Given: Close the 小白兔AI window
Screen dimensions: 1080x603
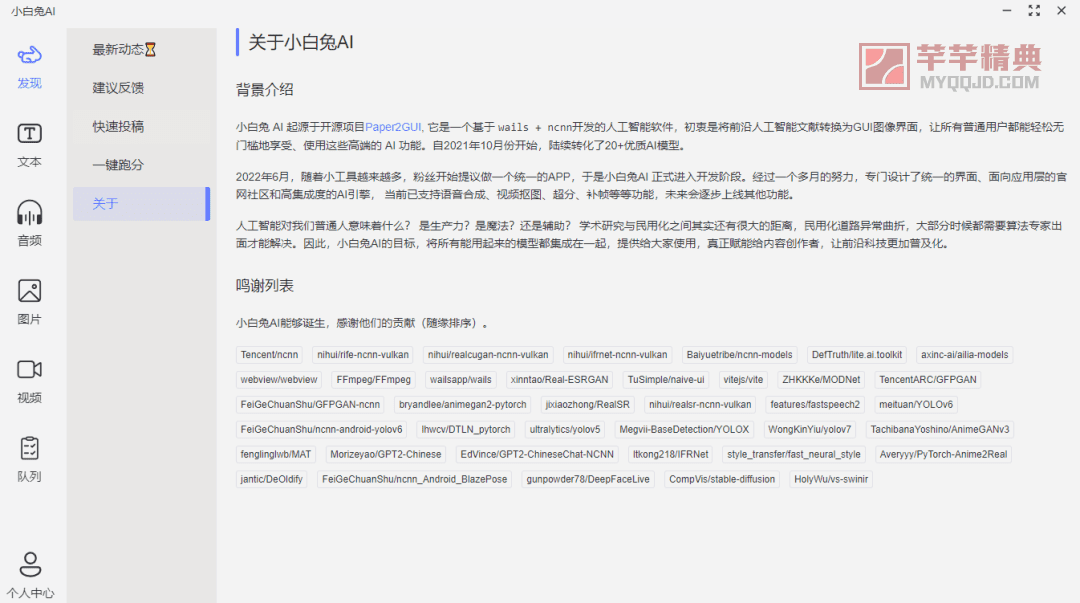Looking at the screenshot, I should (x=1061, y=10).
